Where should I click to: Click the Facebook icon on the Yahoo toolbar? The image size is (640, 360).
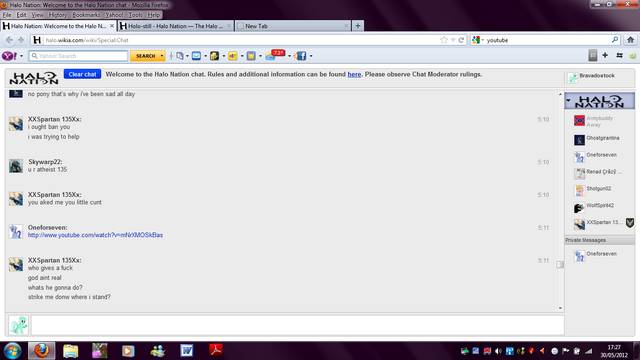(x=301, y=56)
